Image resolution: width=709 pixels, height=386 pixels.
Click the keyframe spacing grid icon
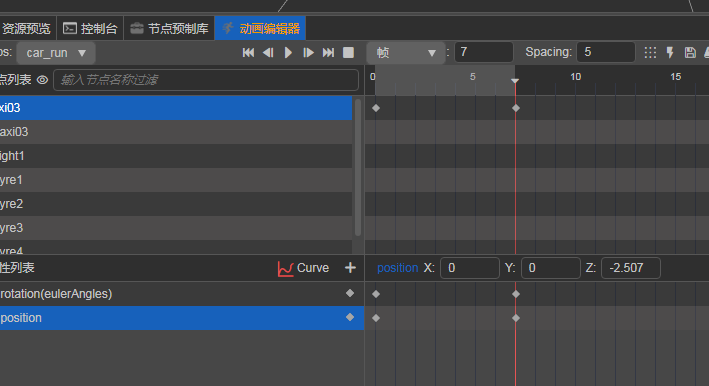point(650,53)
